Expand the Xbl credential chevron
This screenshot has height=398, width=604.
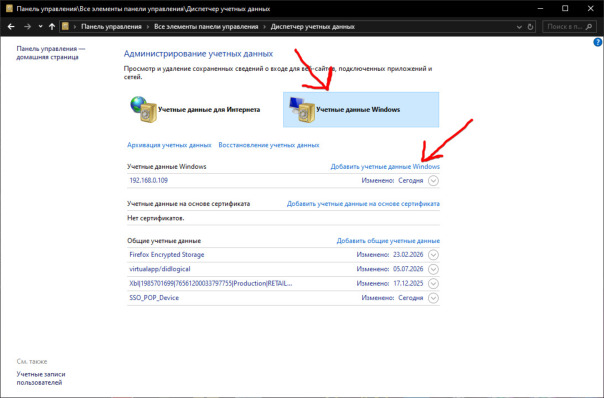coord(433,284)
